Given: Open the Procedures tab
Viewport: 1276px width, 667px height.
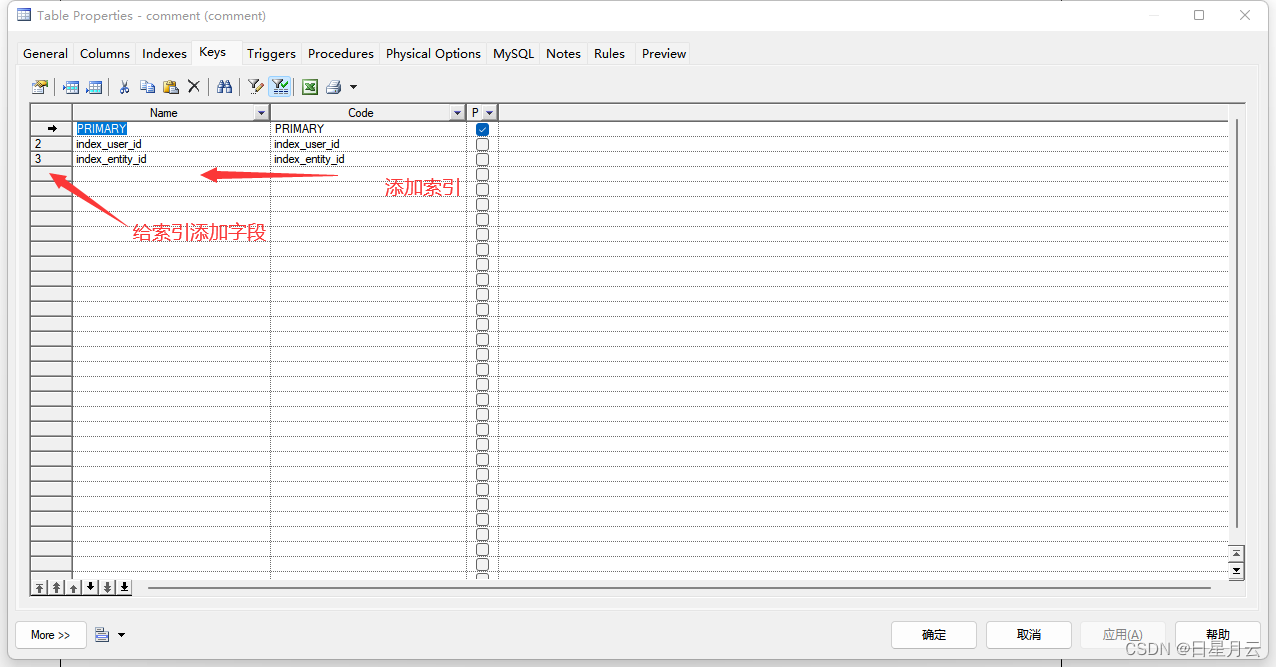Looking at the screenshot, I should pos(341,54).
